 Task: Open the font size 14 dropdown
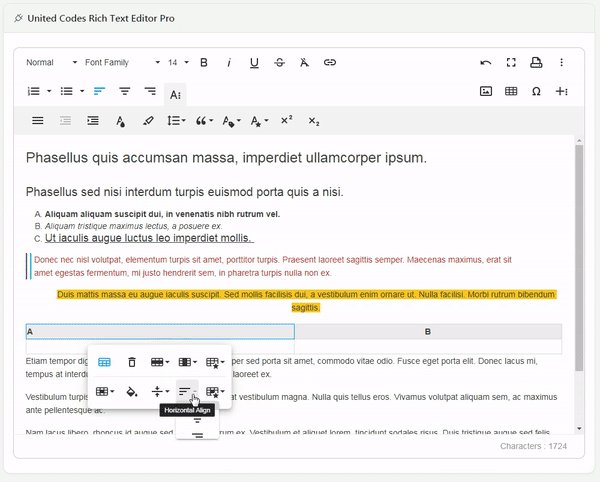coord(178,62)
